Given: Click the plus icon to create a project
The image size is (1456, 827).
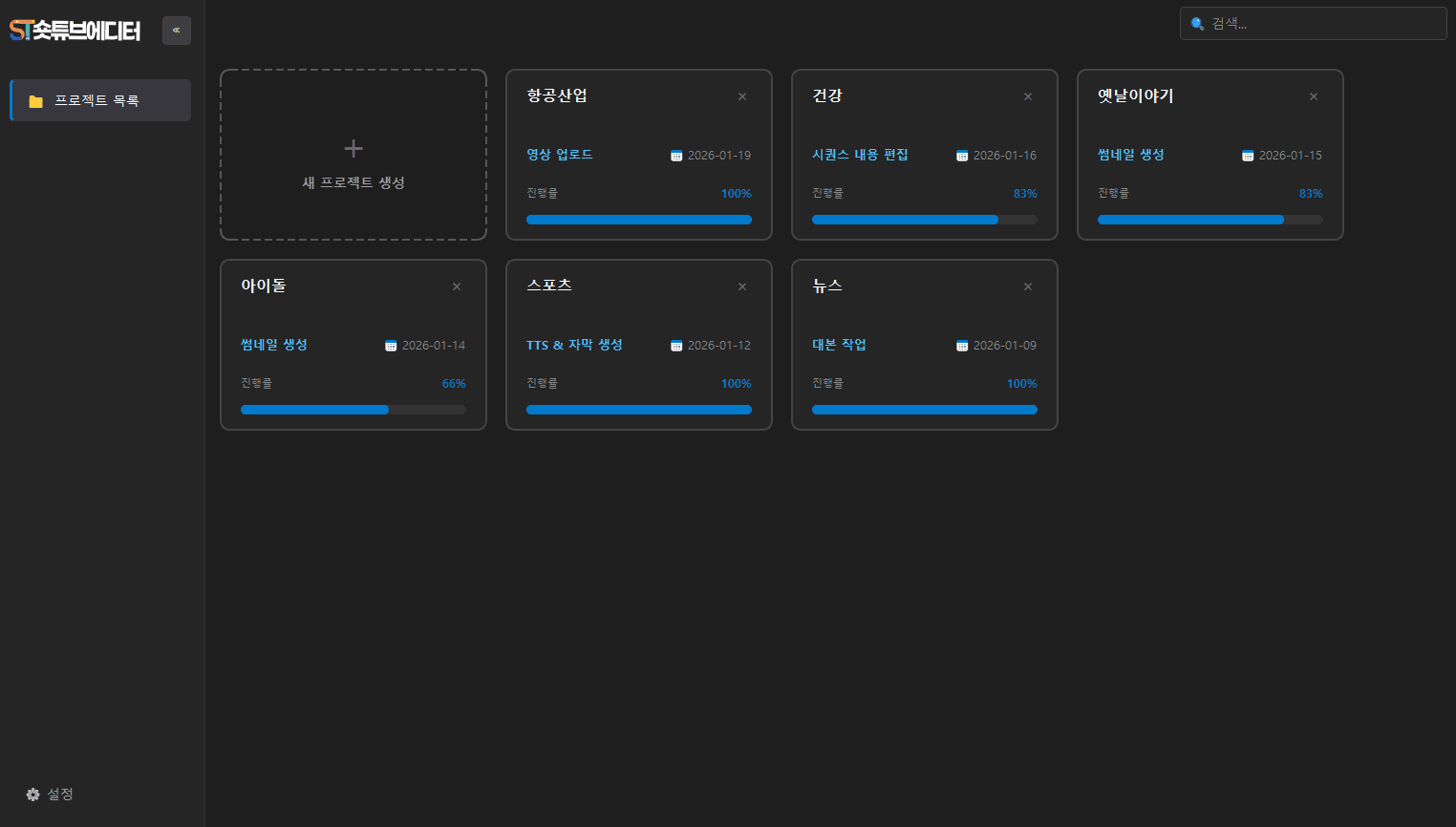Looking at the screenshot, I should 353,147.
